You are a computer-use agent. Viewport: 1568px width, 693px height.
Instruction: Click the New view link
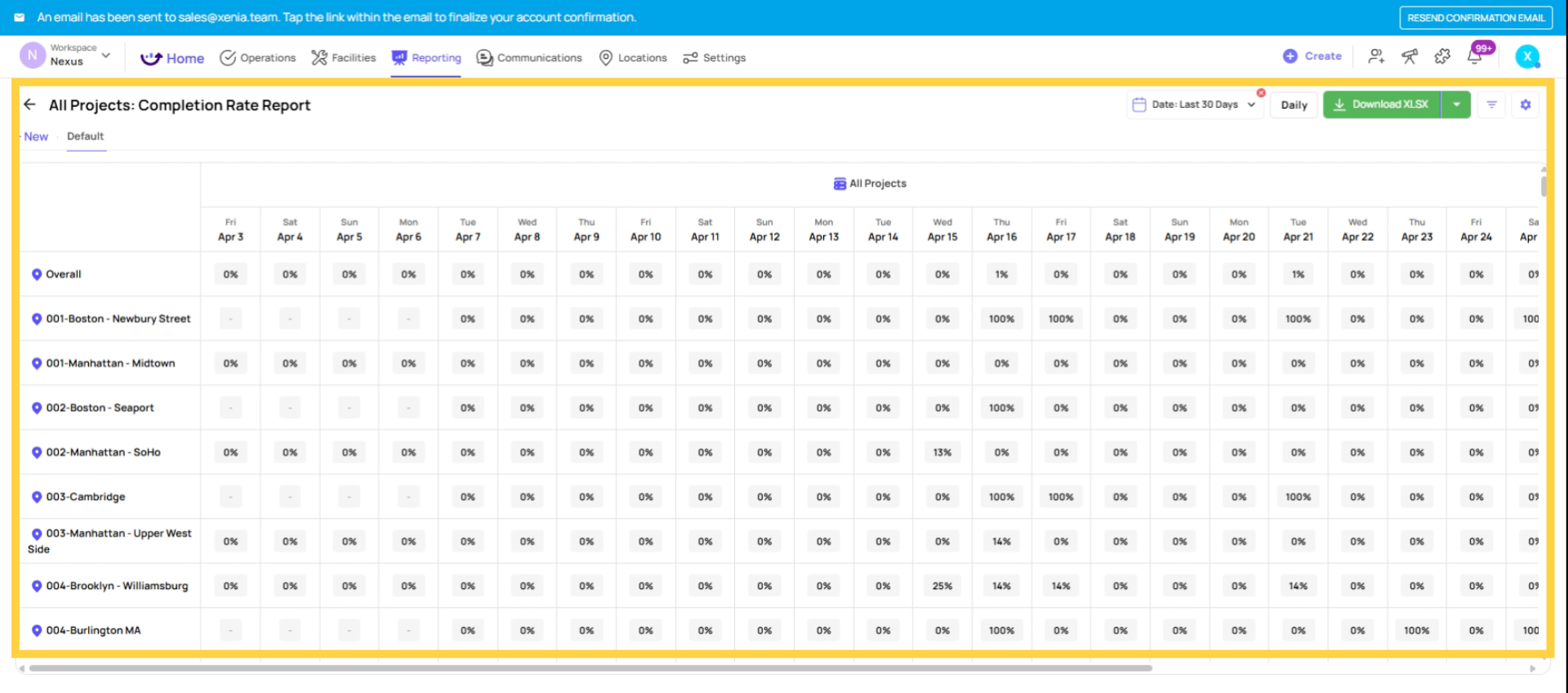coord(36,136)
